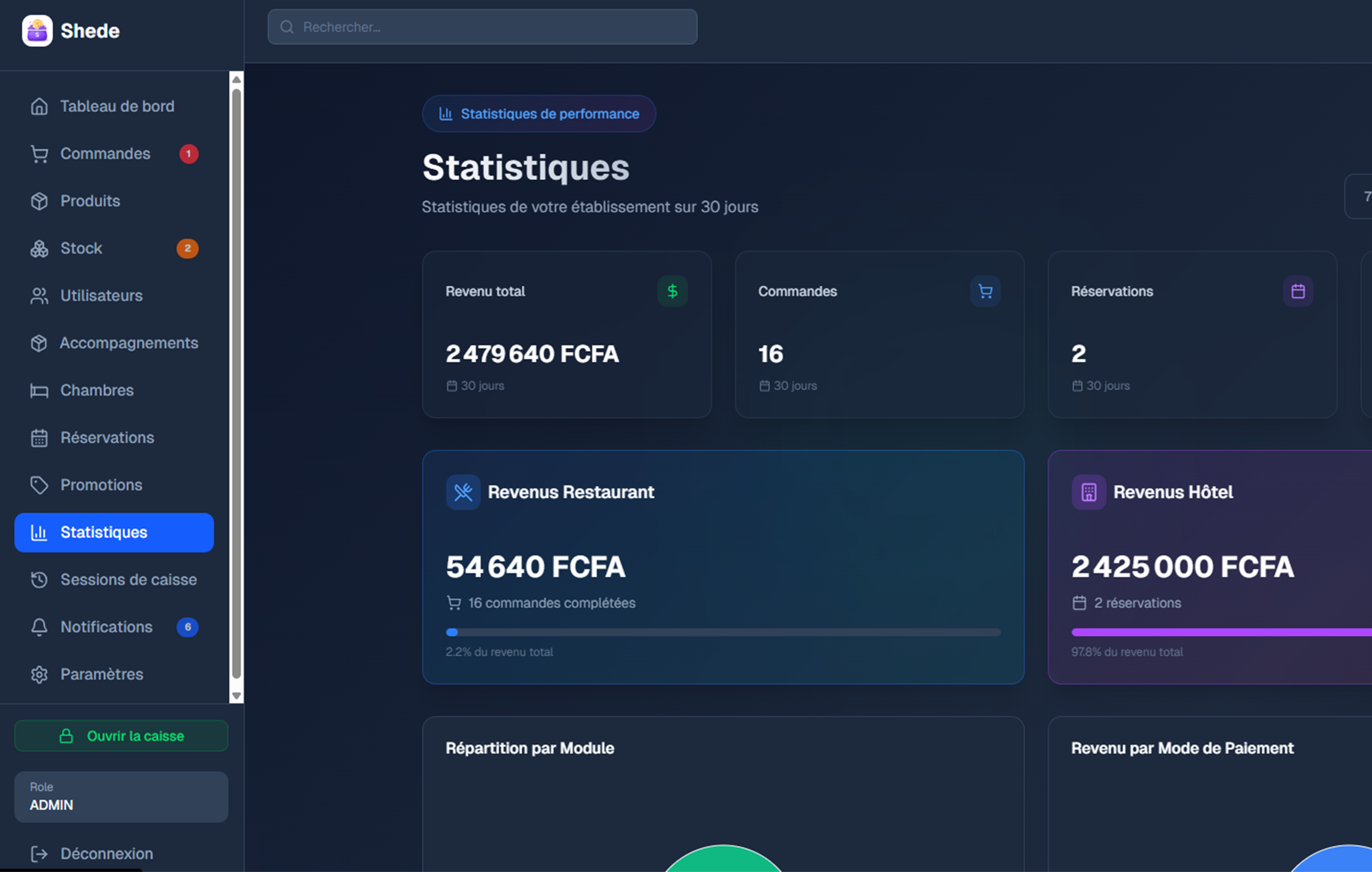Click the Ouvrir la caisse button

[121, 736]
